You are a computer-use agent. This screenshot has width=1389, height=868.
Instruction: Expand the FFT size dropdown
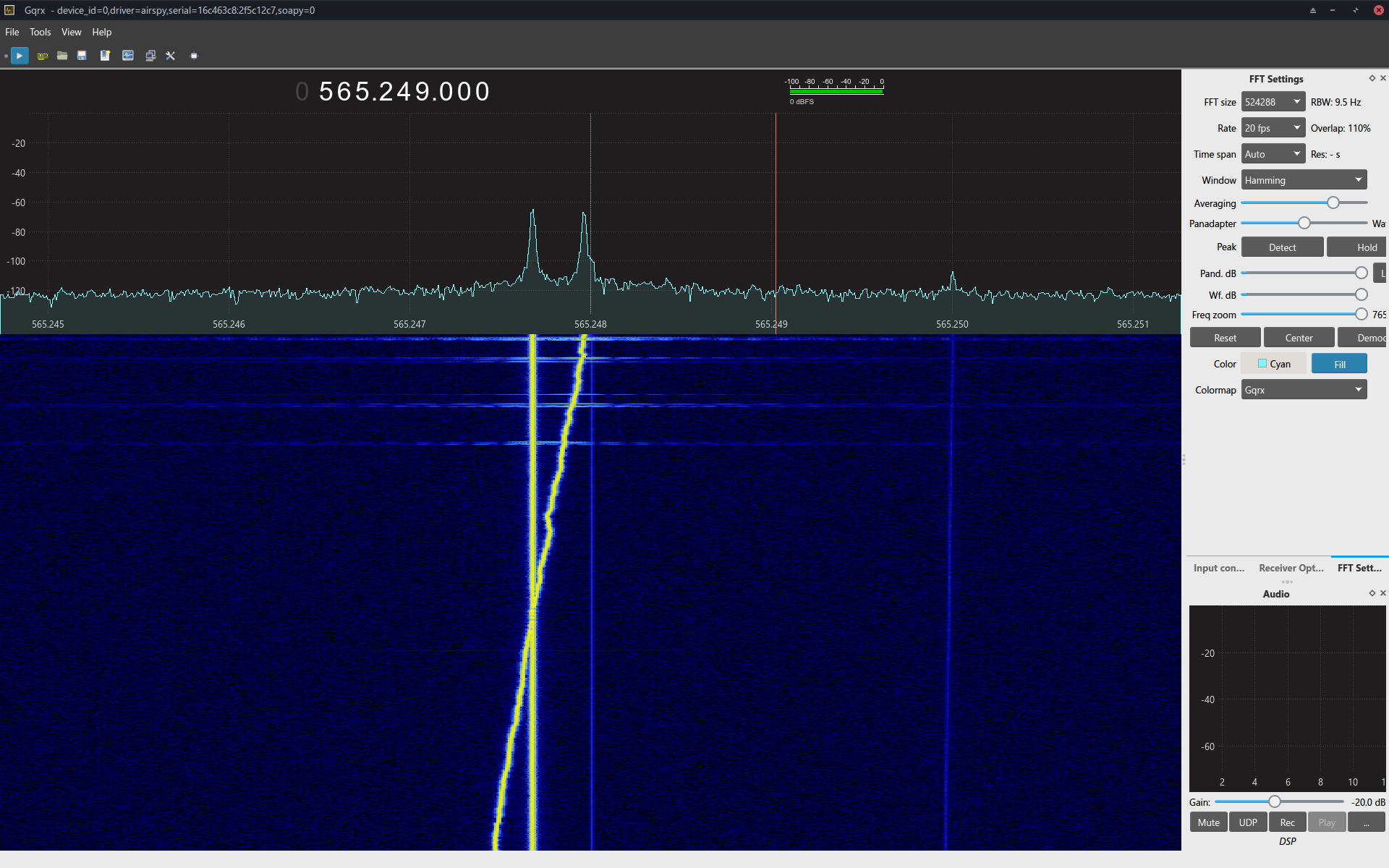(1273, 102)
